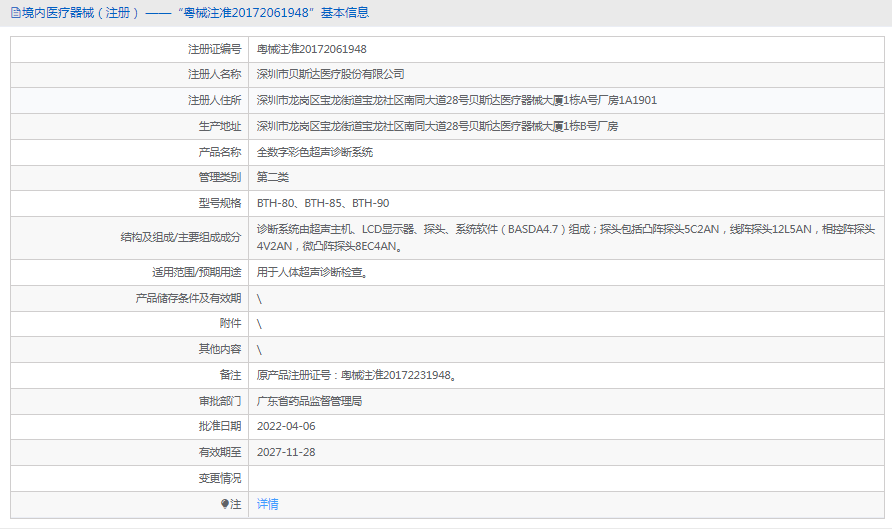Click the 附件 row label
This screenshot has width=892, height=529.
(230, 324)
